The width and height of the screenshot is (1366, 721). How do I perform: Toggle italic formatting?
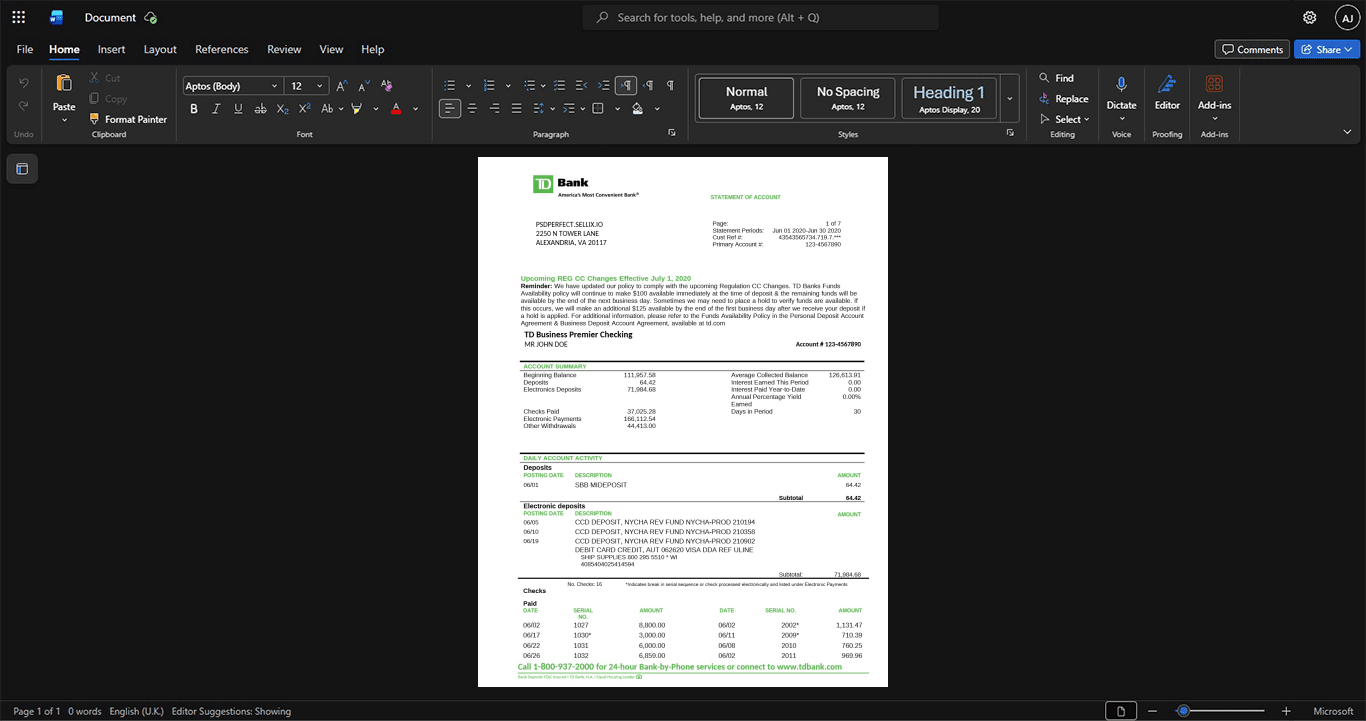click(216, 108)
